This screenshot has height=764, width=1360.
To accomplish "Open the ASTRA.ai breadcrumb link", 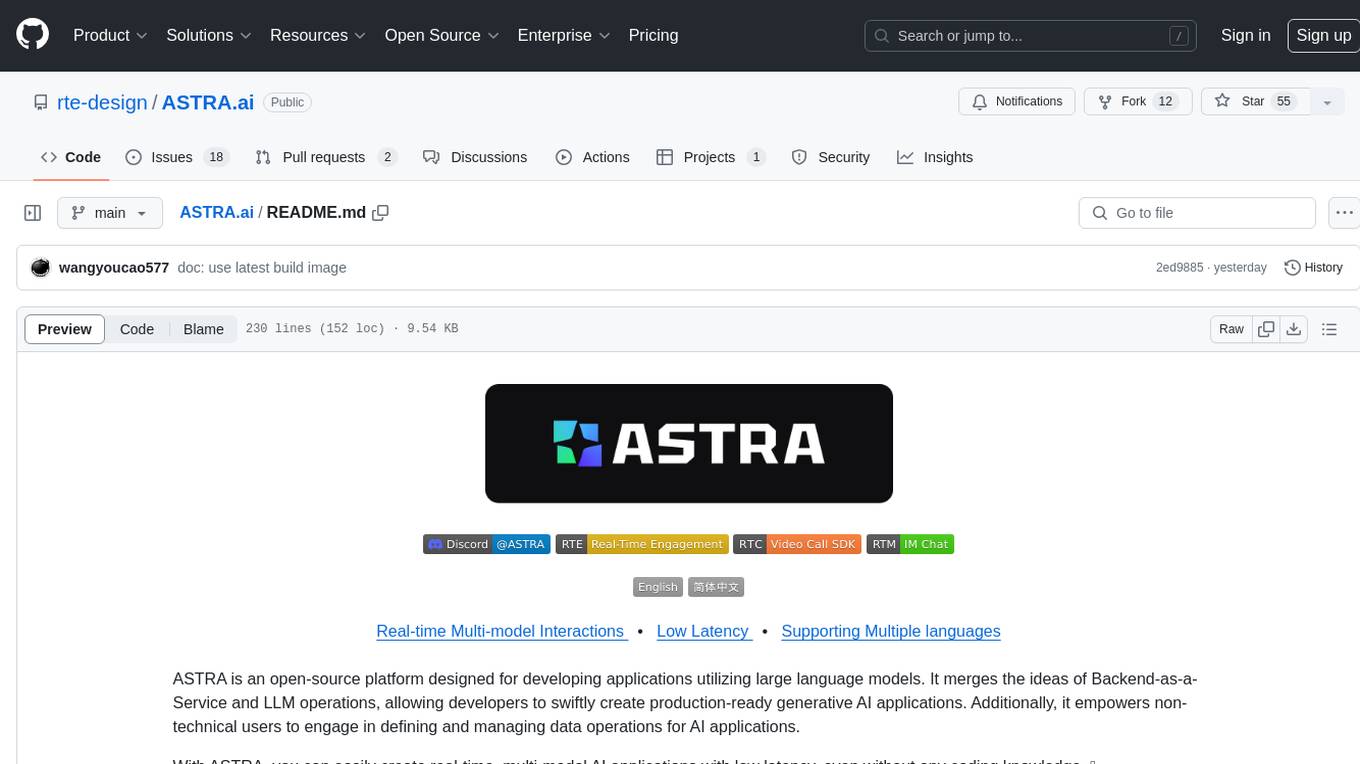I will click(216, 212).
